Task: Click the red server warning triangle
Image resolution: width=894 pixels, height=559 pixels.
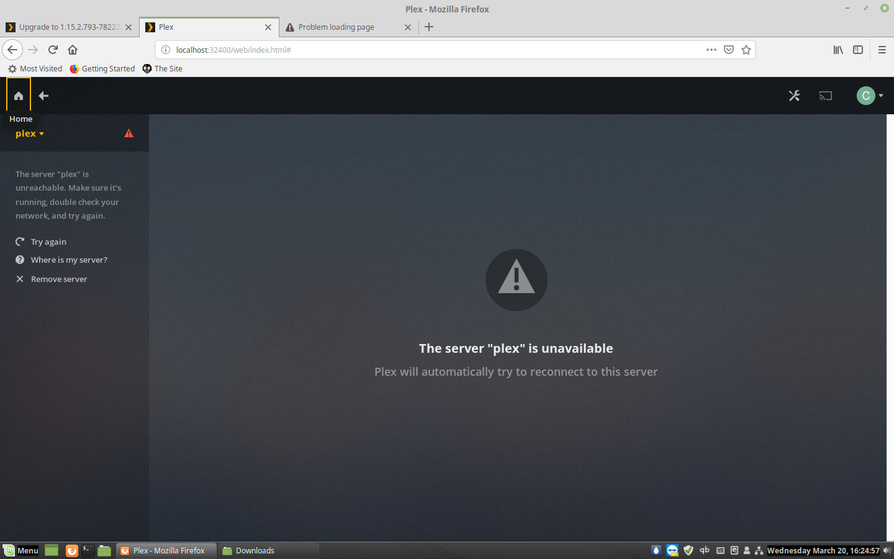Action: [129, 133]
